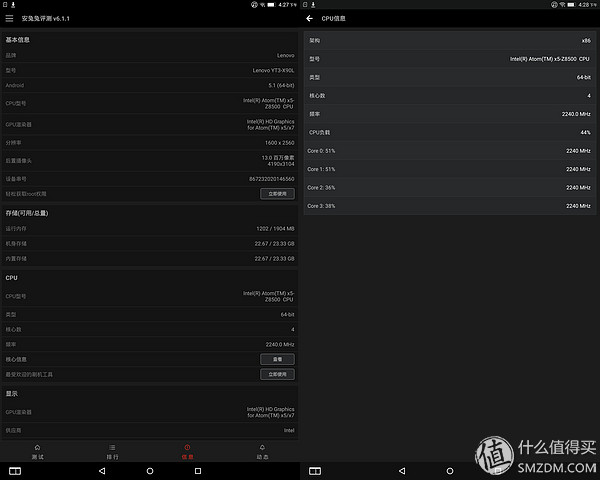Tap the battery icon in the right status bar

coord(571,5)
